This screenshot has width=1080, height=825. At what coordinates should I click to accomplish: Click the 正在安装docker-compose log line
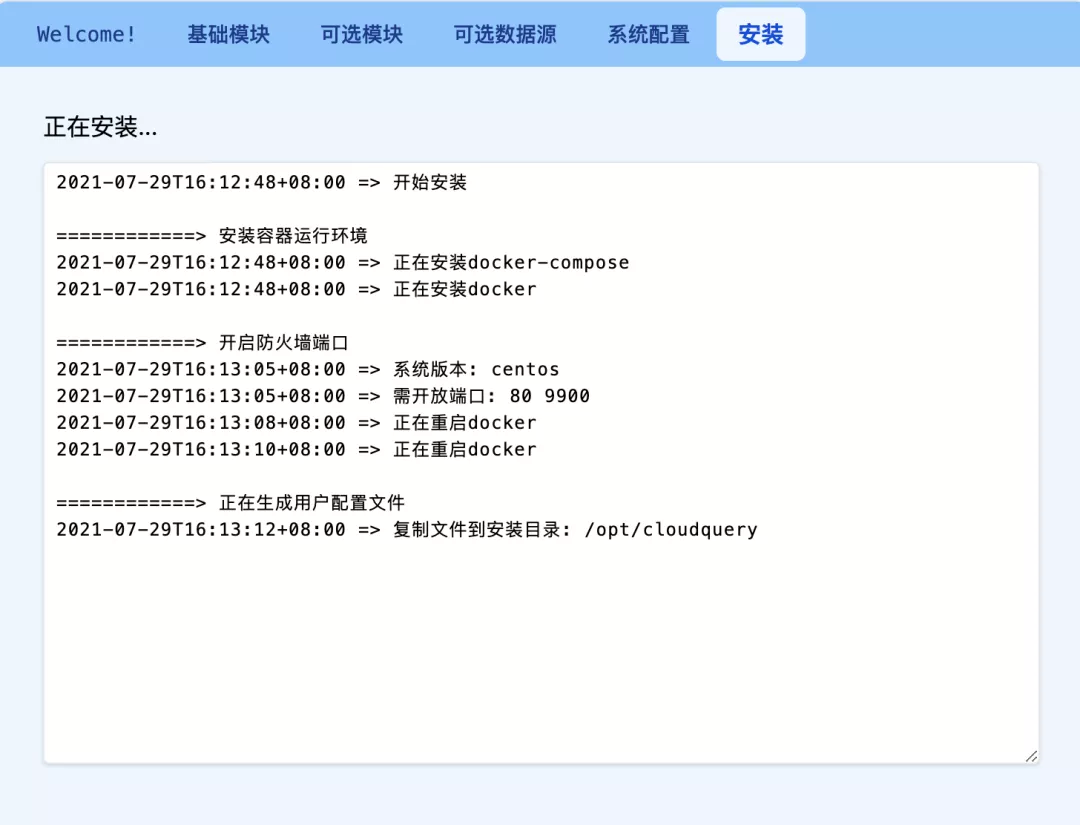343,262
